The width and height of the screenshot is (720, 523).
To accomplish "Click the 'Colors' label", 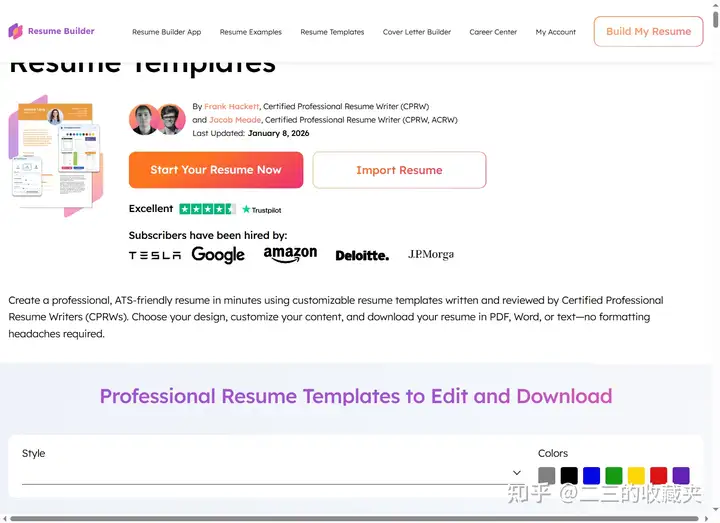I will click(x=553, y=454).
